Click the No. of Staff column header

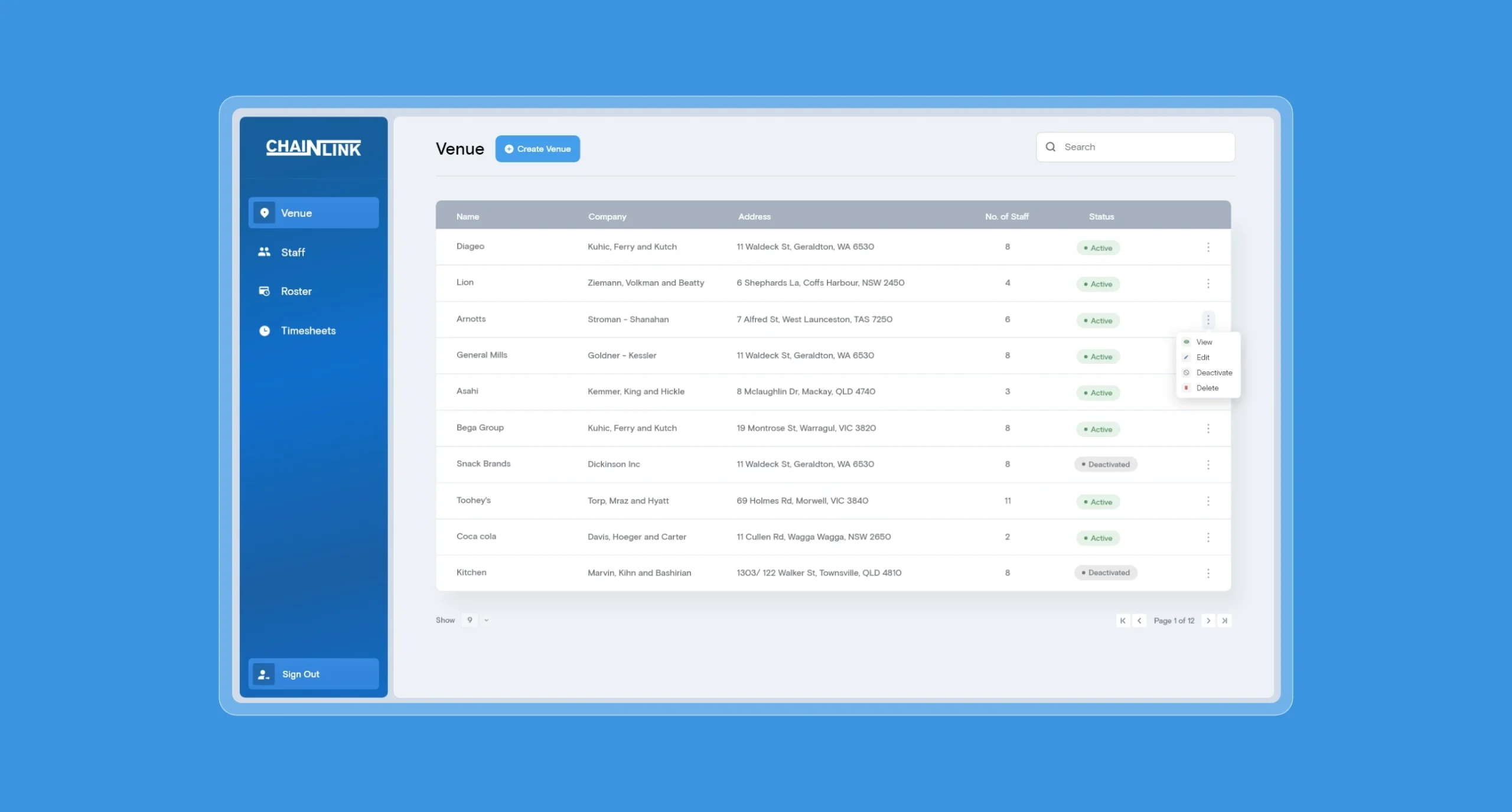[1006, 217]
